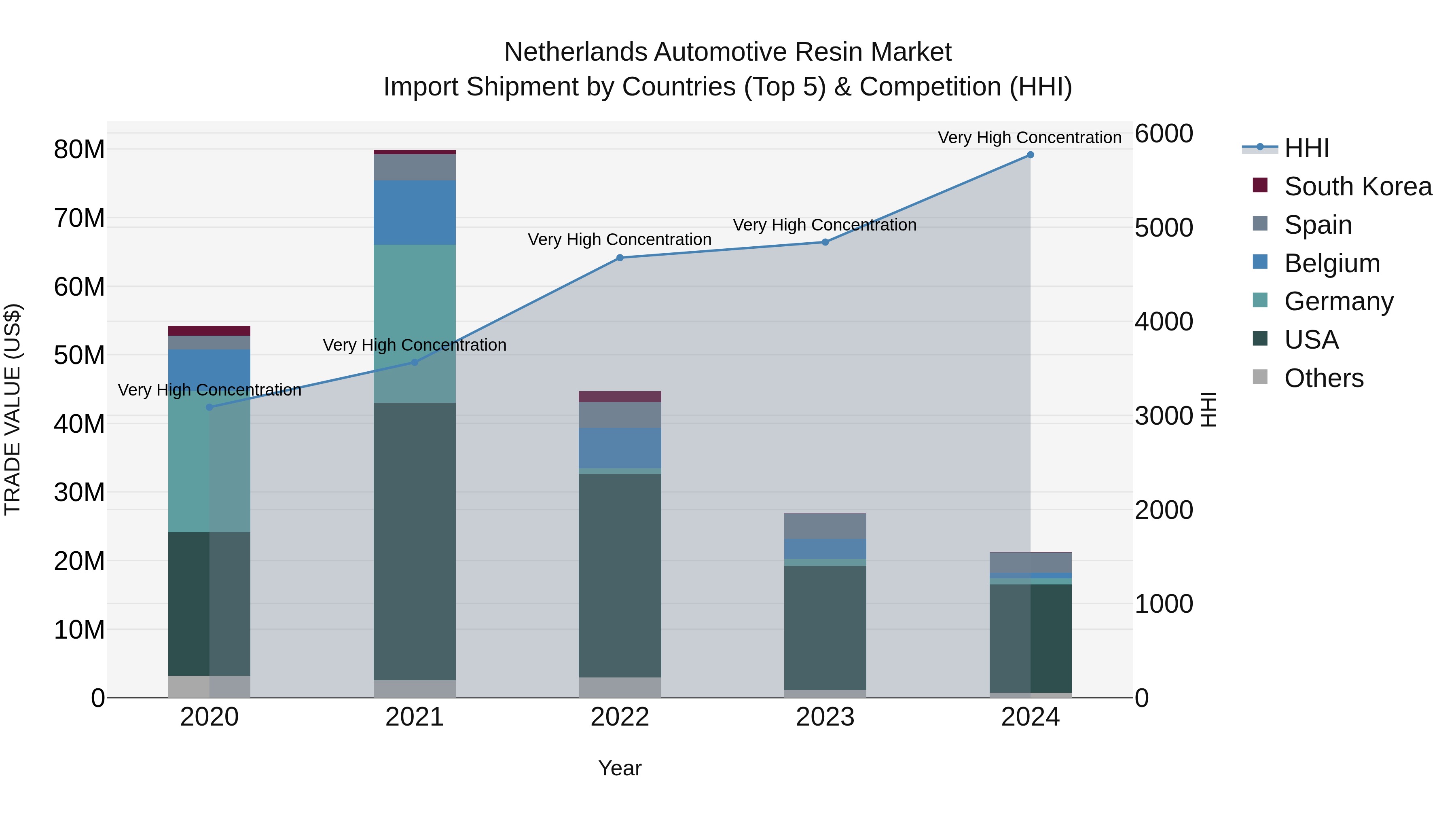The width and height of the screenshot is (1456, 819).
Task: Select the Belgium segment of the 2021 bar
Action: point(415,212)
